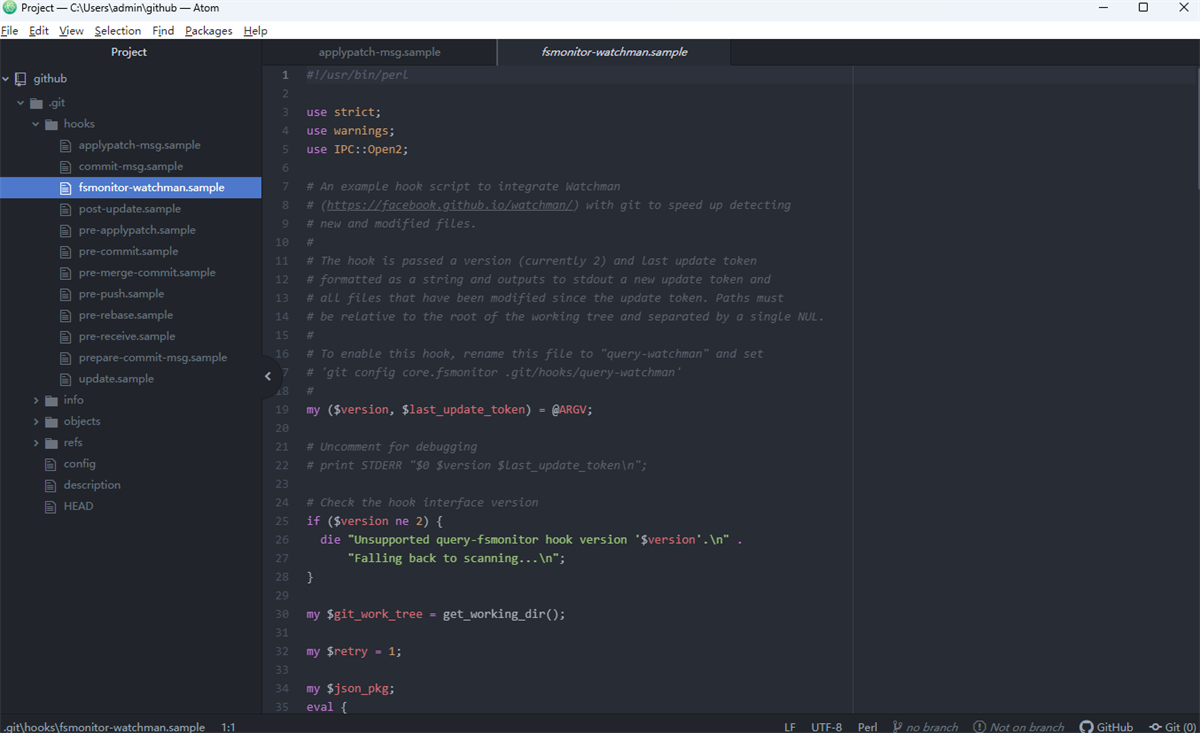Expand the info folder
Image resolution: width=1200 pixels, height=733 pixels.
tap(37, 400)
